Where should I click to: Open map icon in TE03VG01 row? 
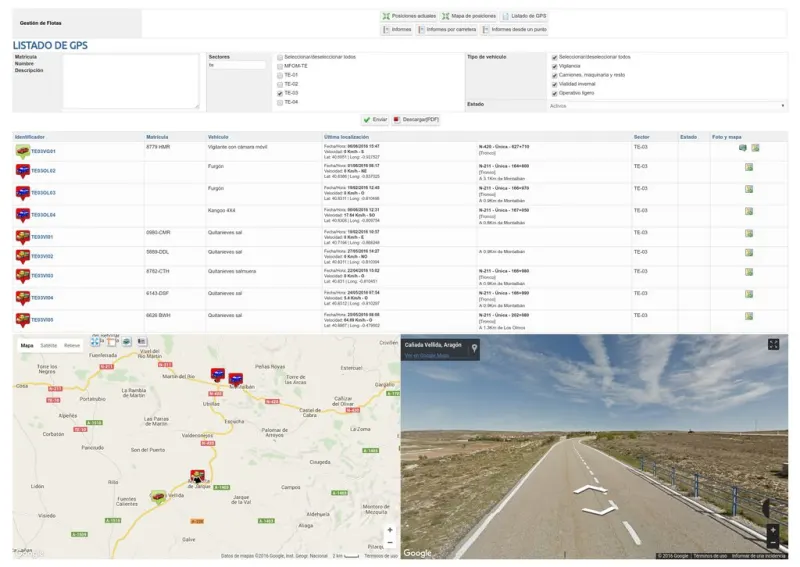tap(755, 148)
